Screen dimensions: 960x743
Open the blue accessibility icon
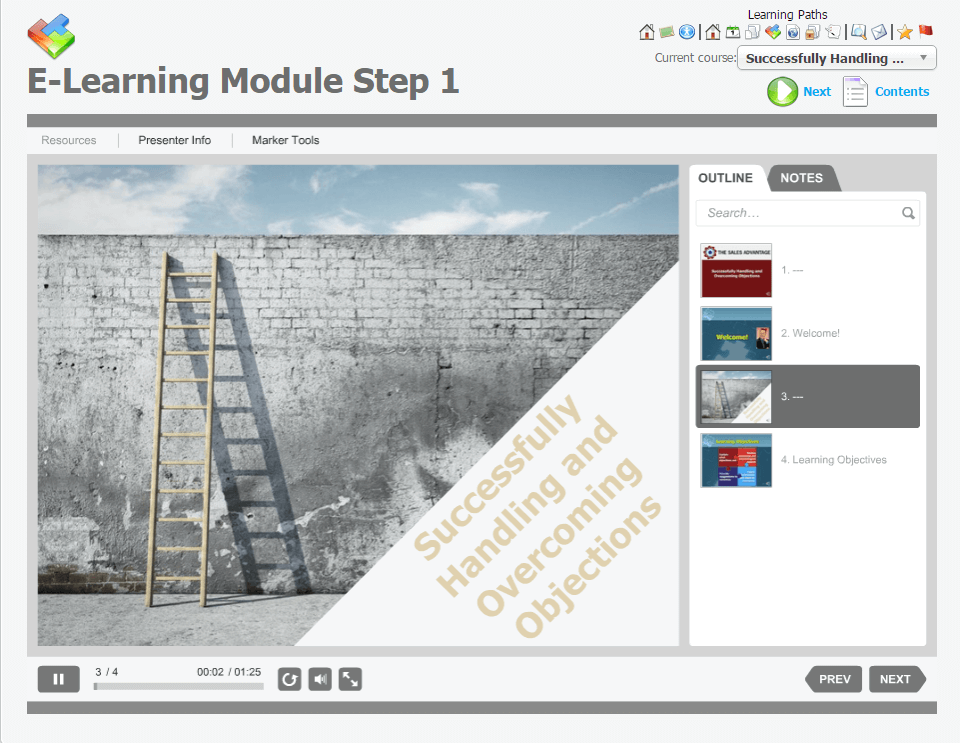point(687,32)
